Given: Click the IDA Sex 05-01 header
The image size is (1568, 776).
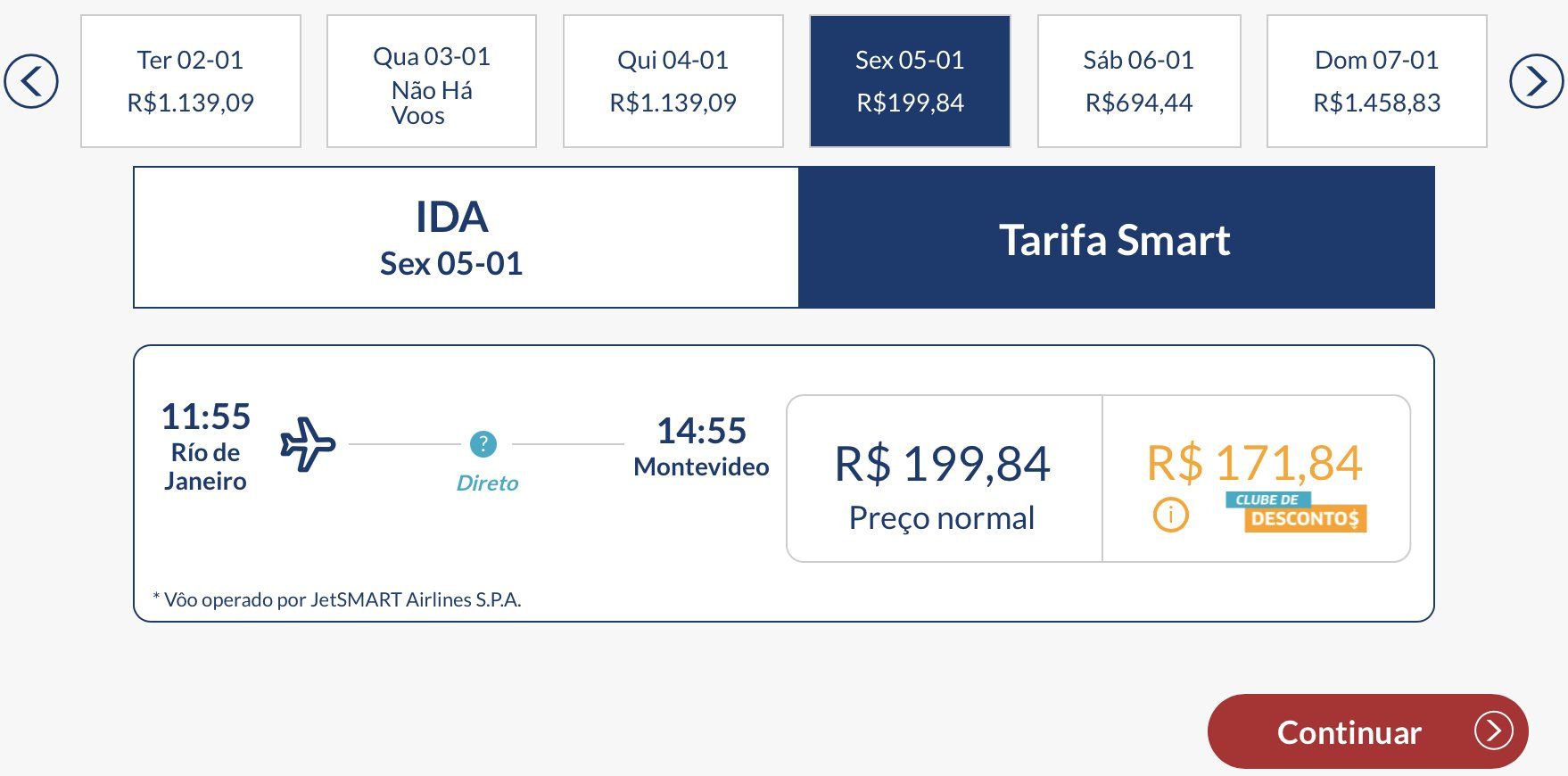Looking at the screenshot, I should (x=466, y=237).
